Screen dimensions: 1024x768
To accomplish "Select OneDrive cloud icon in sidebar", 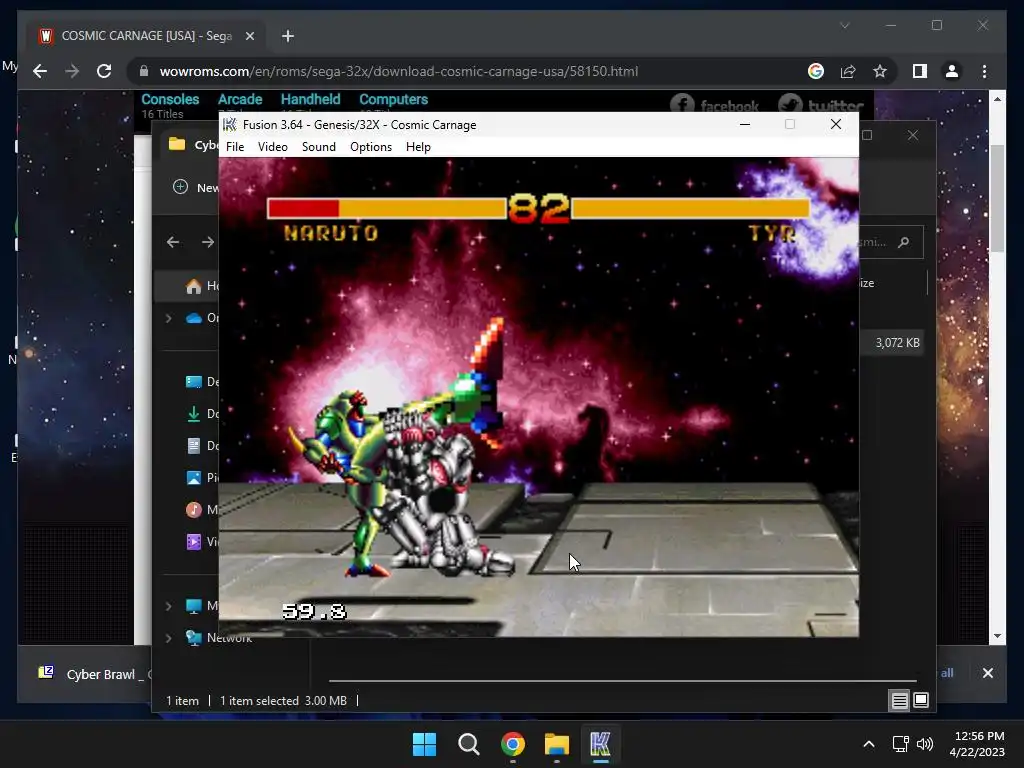I will coord(193,318).
